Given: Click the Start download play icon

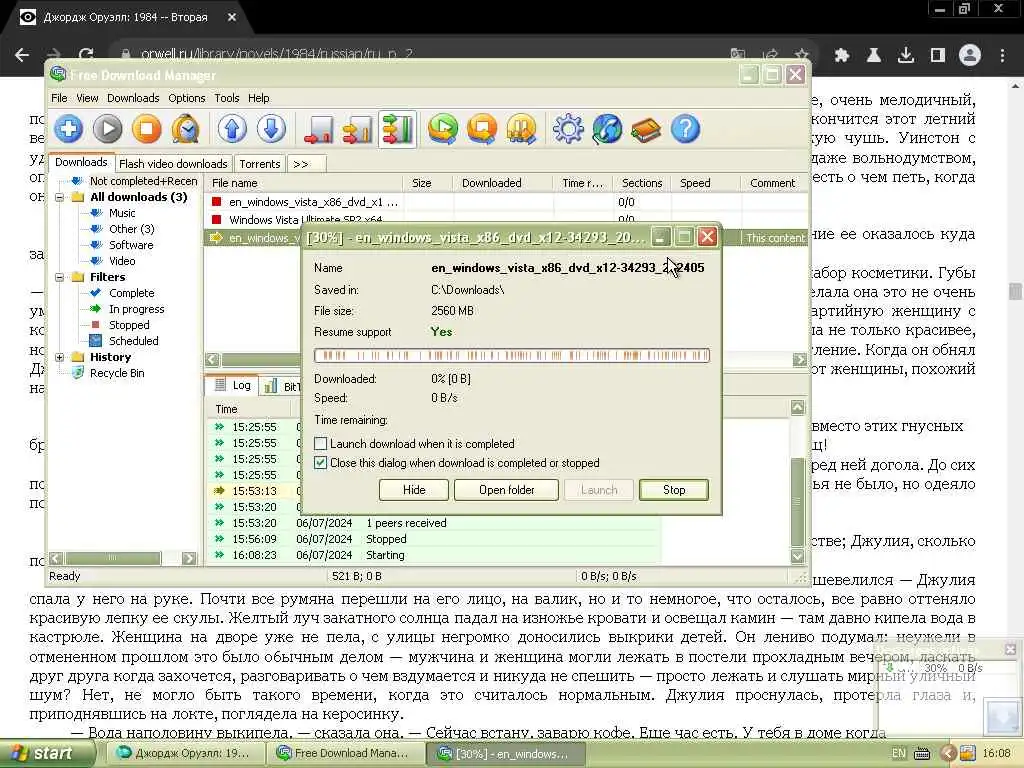Looking at the screenshot, I should click(108, 129).
